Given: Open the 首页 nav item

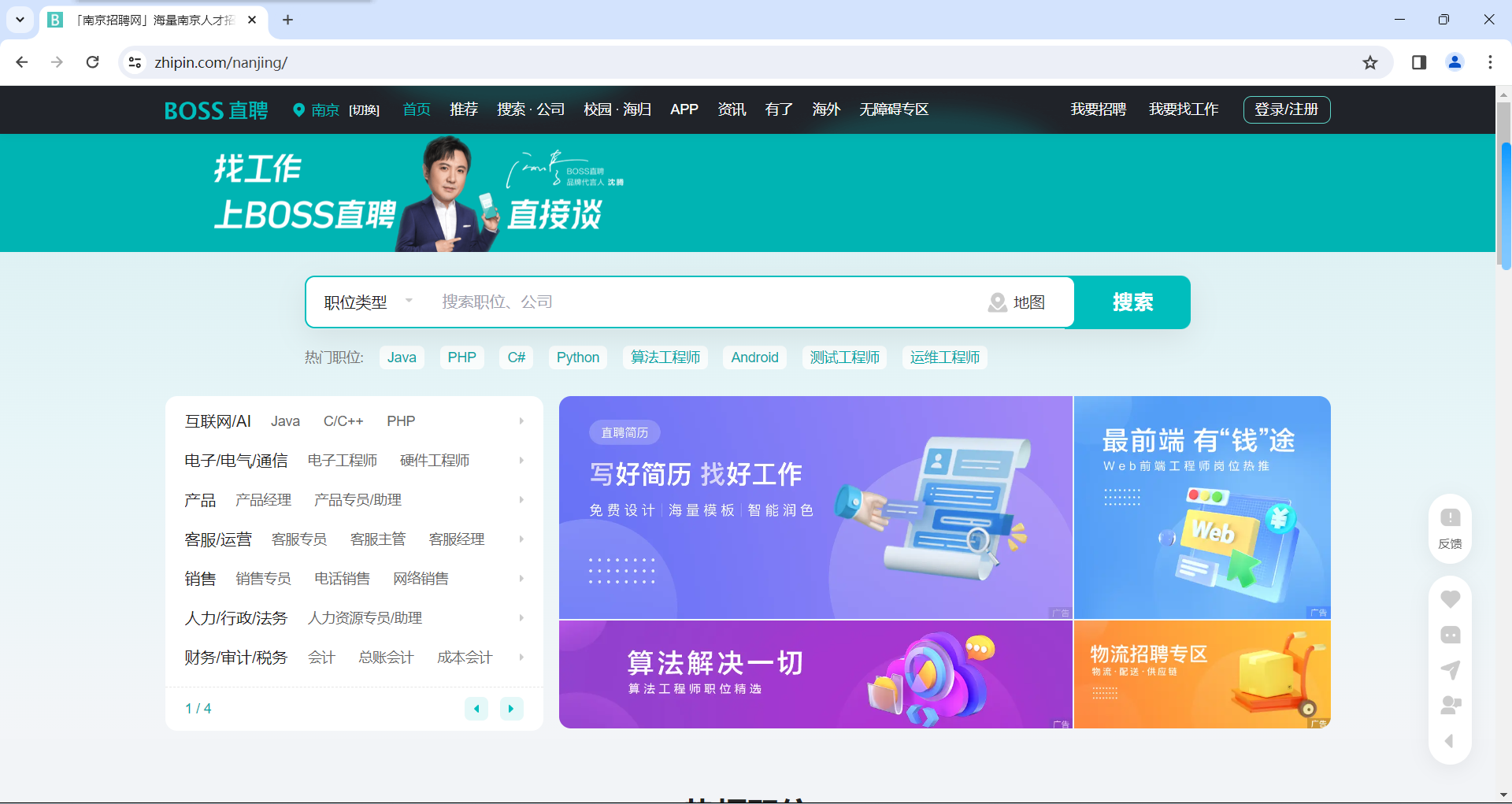Looking at the screenshot, I should coord(417,109).
